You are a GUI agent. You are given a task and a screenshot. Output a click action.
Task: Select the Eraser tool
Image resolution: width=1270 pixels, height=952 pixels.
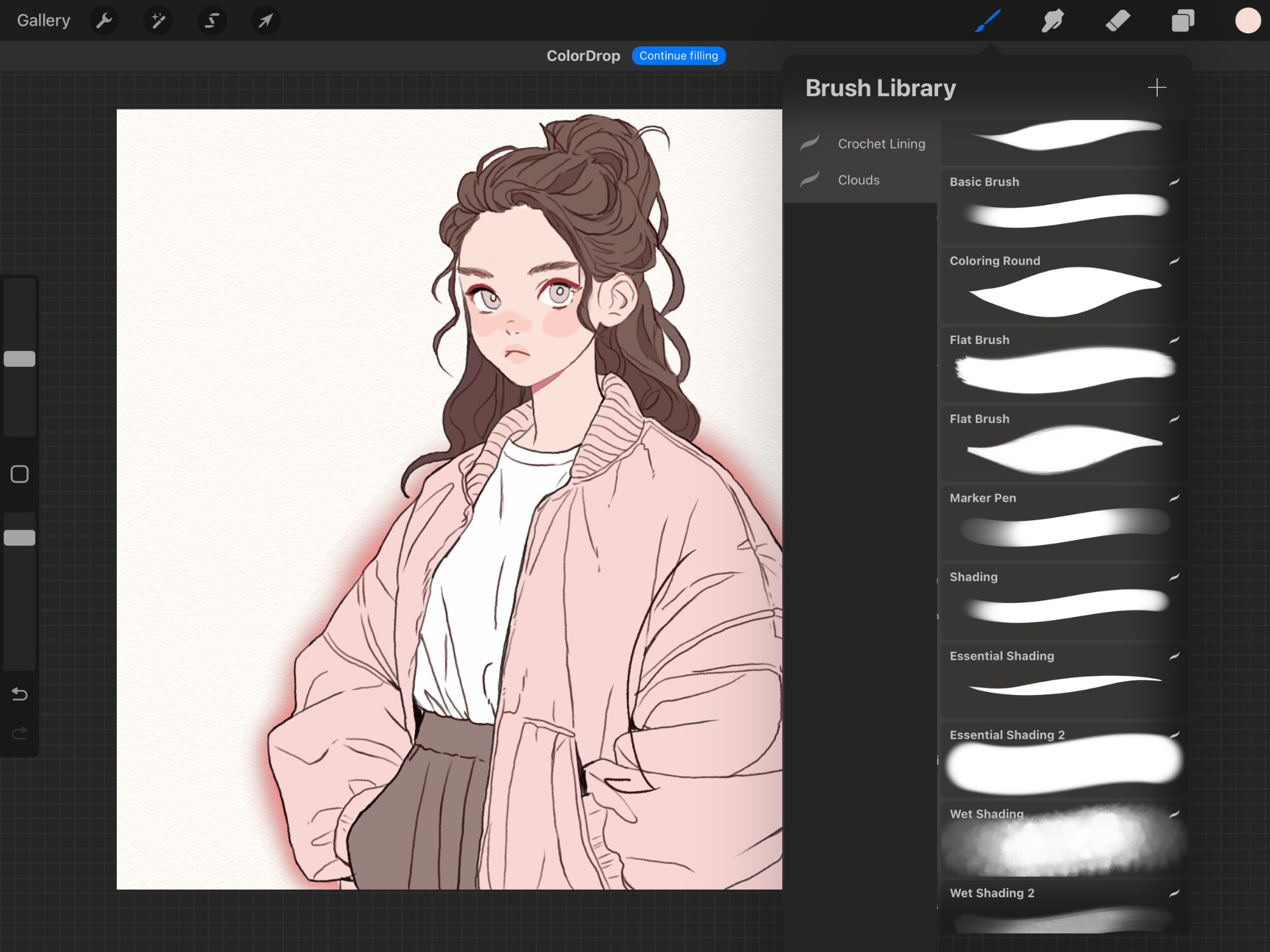click(1118, 20)
